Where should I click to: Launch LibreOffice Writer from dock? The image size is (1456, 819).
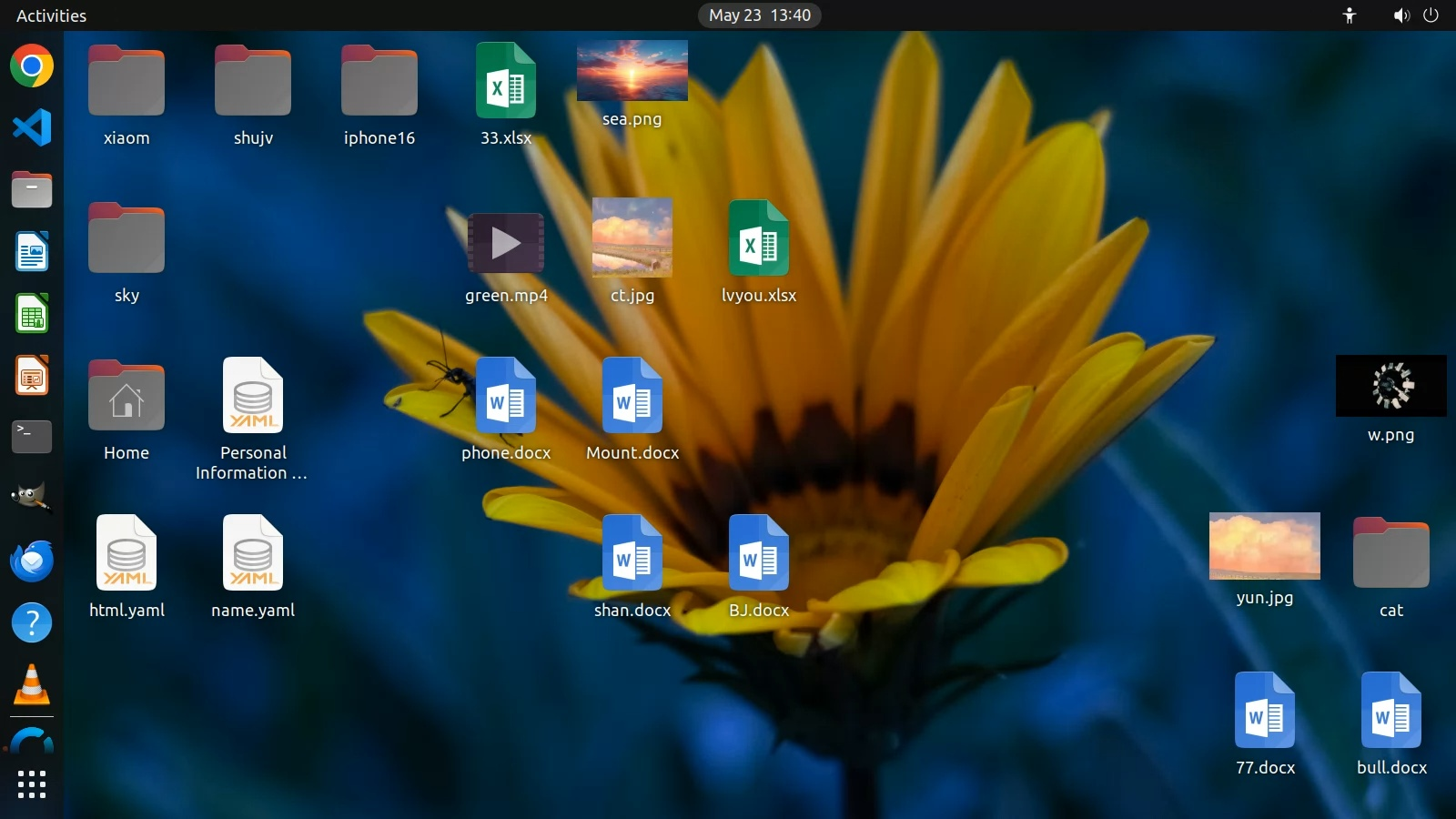(32, 252)
